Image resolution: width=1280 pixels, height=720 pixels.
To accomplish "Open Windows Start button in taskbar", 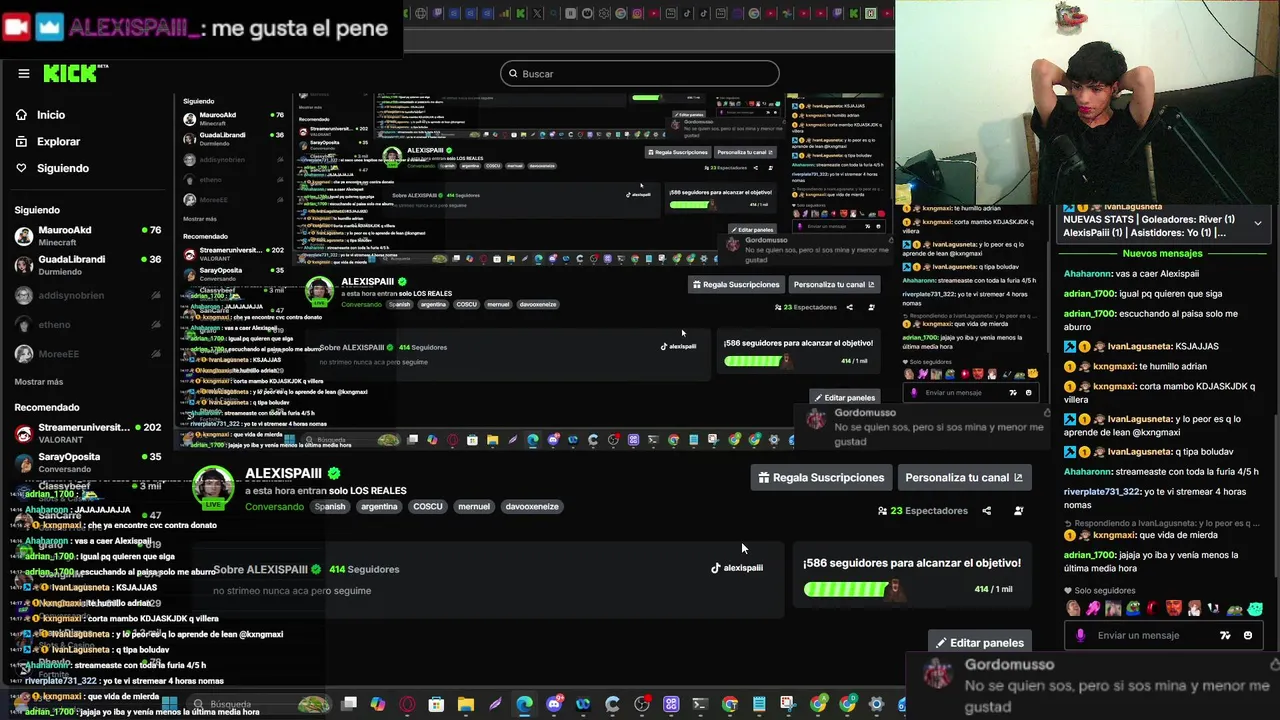I will (x=169, y=704).
